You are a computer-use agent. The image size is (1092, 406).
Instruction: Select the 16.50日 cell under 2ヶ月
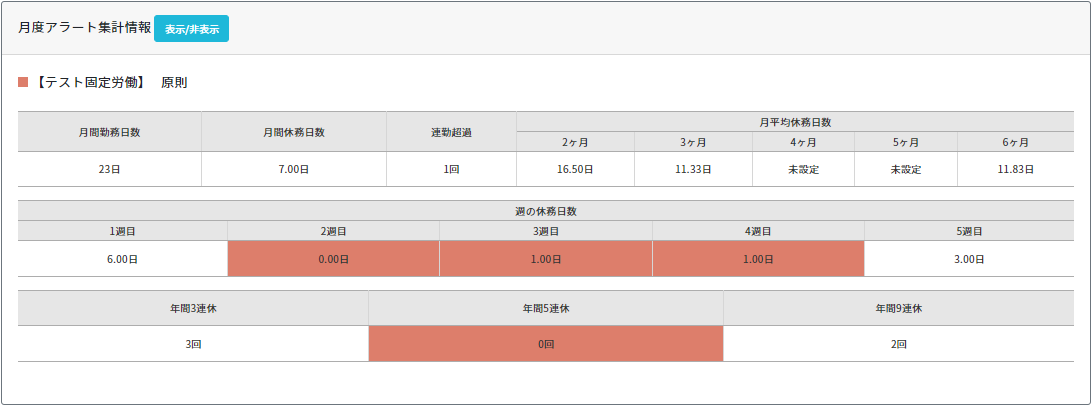tap(576, 169)
